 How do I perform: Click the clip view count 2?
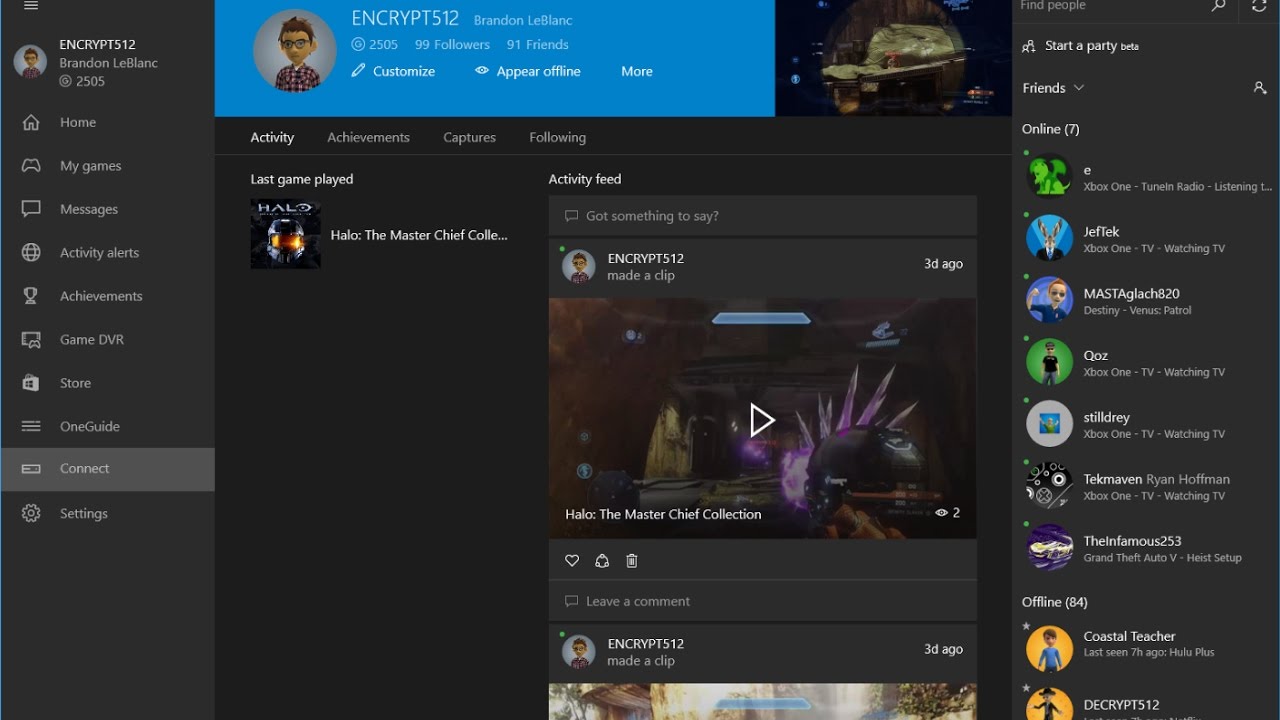pos(947,513)
